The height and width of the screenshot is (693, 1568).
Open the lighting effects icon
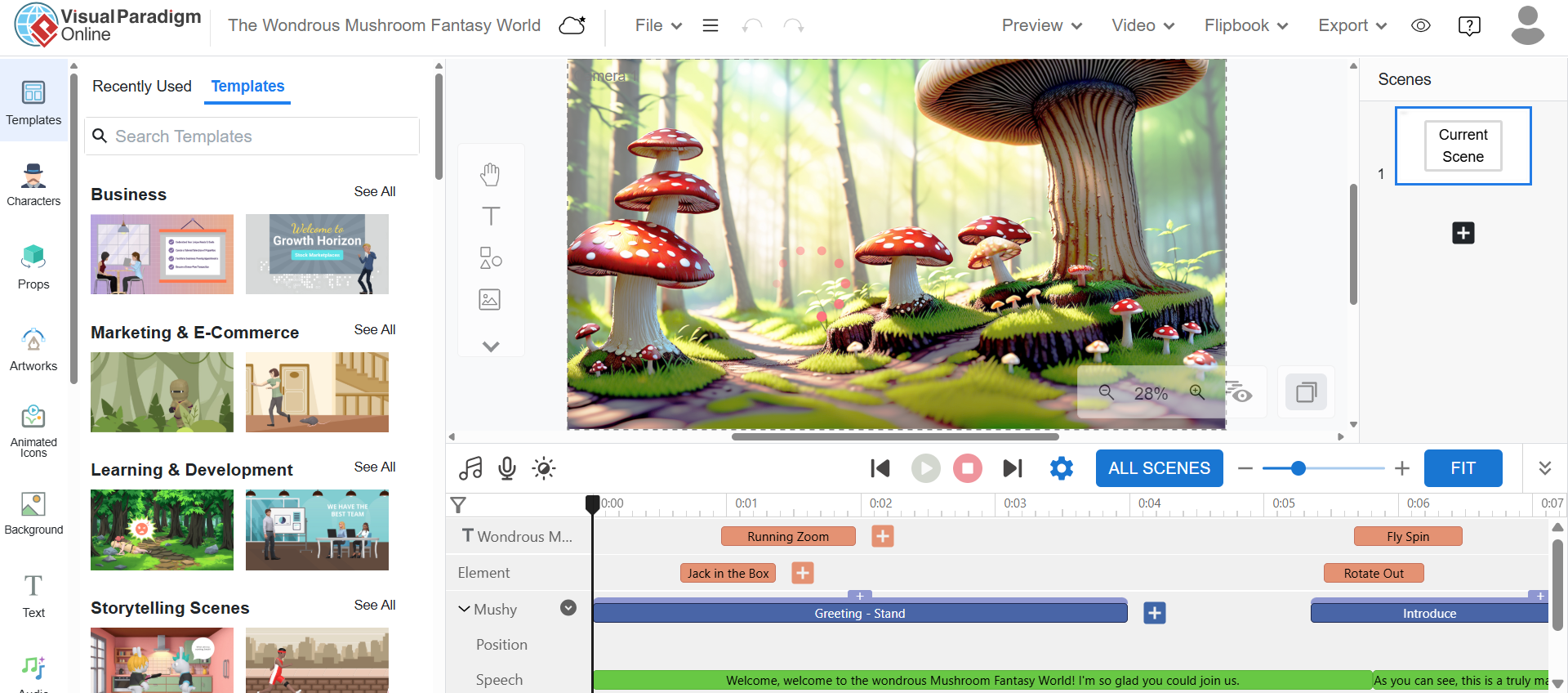pos(544,468)
